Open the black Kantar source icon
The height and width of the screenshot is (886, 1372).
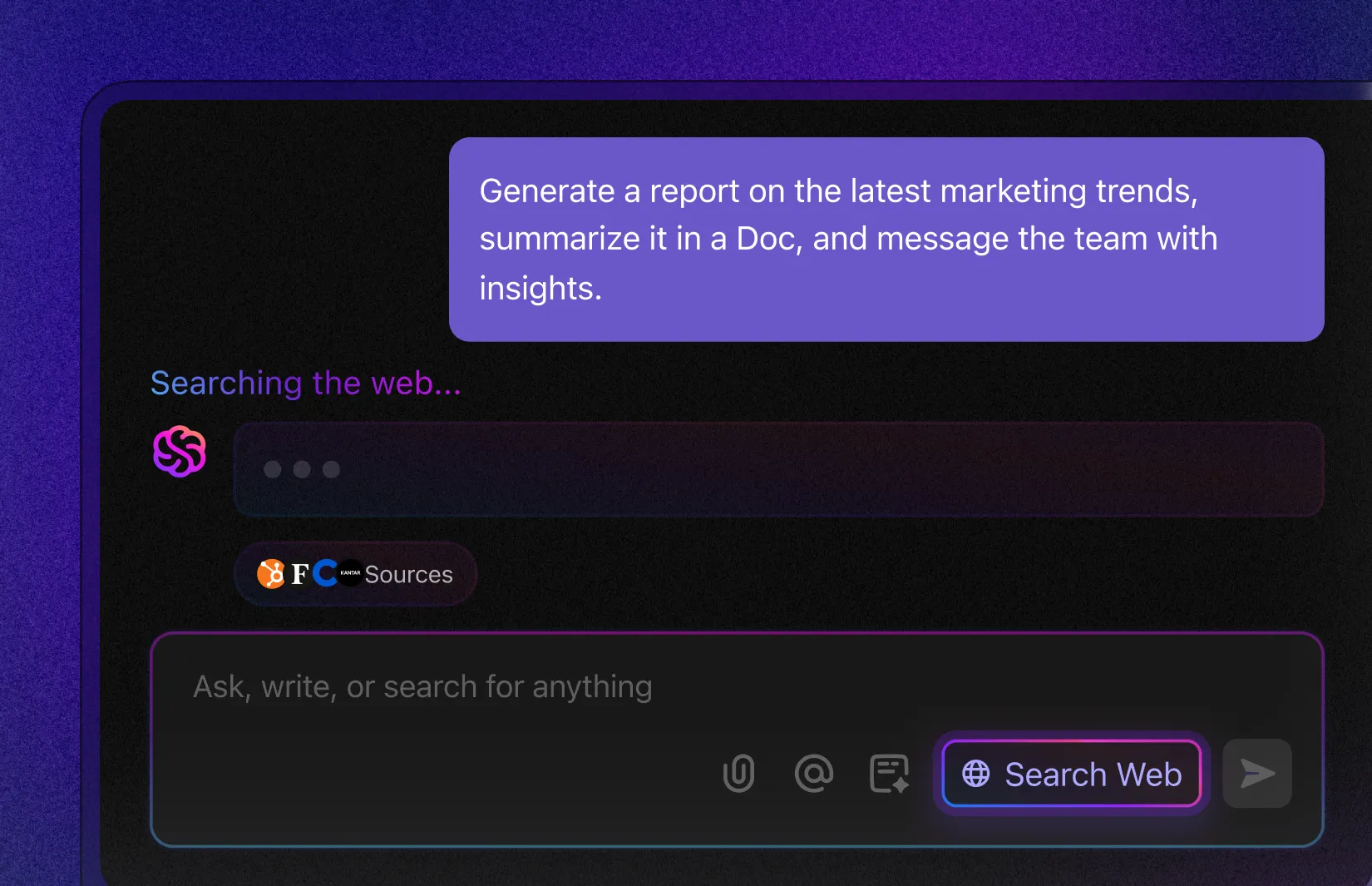click(350, 573)
